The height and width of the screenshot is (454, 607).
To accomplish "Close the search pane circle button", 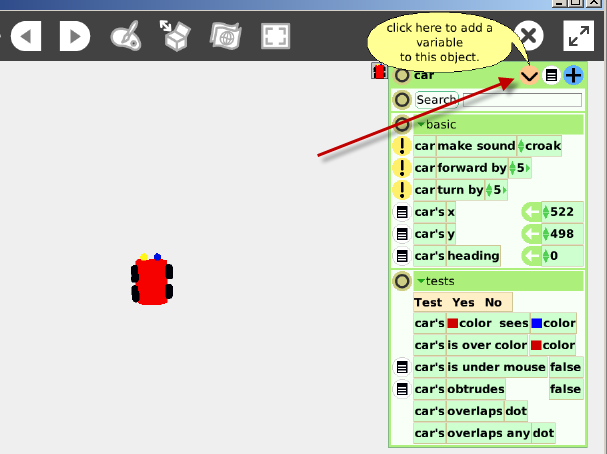I will [x=402, y=100].
